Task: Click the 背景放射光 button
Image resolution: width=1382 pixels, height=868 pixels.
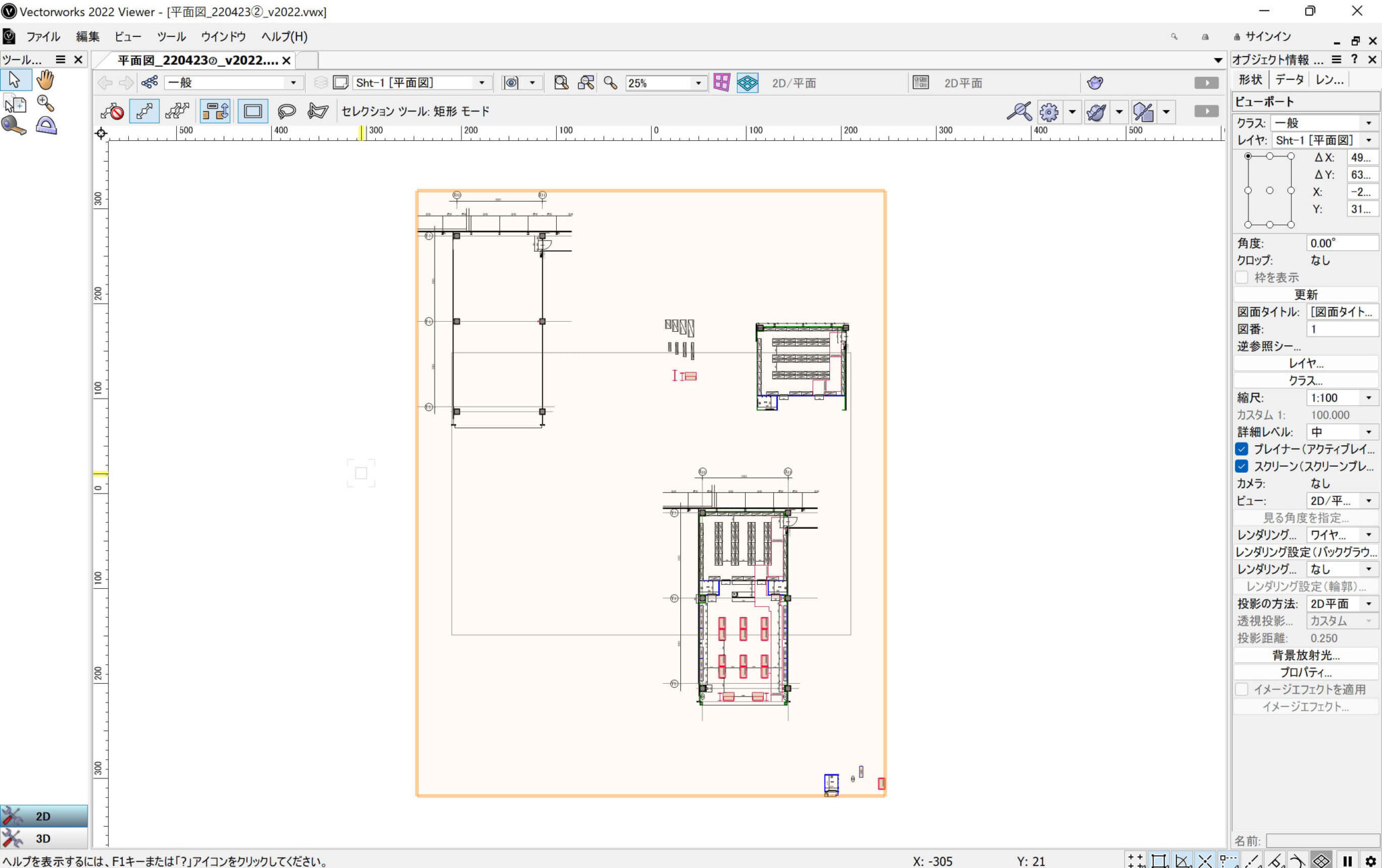Action: [1305, 655]
